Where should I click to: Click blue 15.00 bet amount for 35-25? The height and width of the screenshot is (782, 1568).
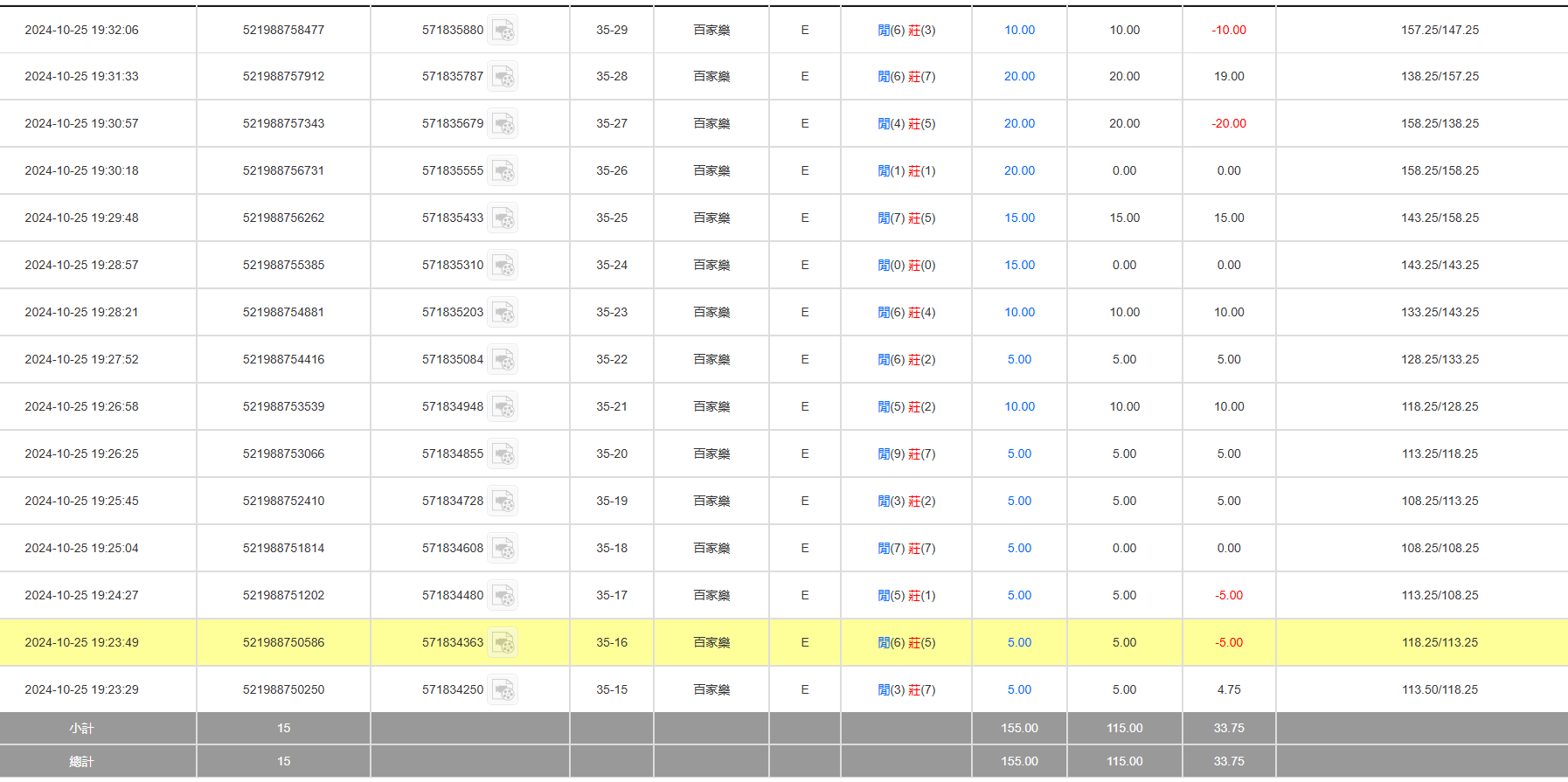pyautogui.click(x=1019, y=218)
